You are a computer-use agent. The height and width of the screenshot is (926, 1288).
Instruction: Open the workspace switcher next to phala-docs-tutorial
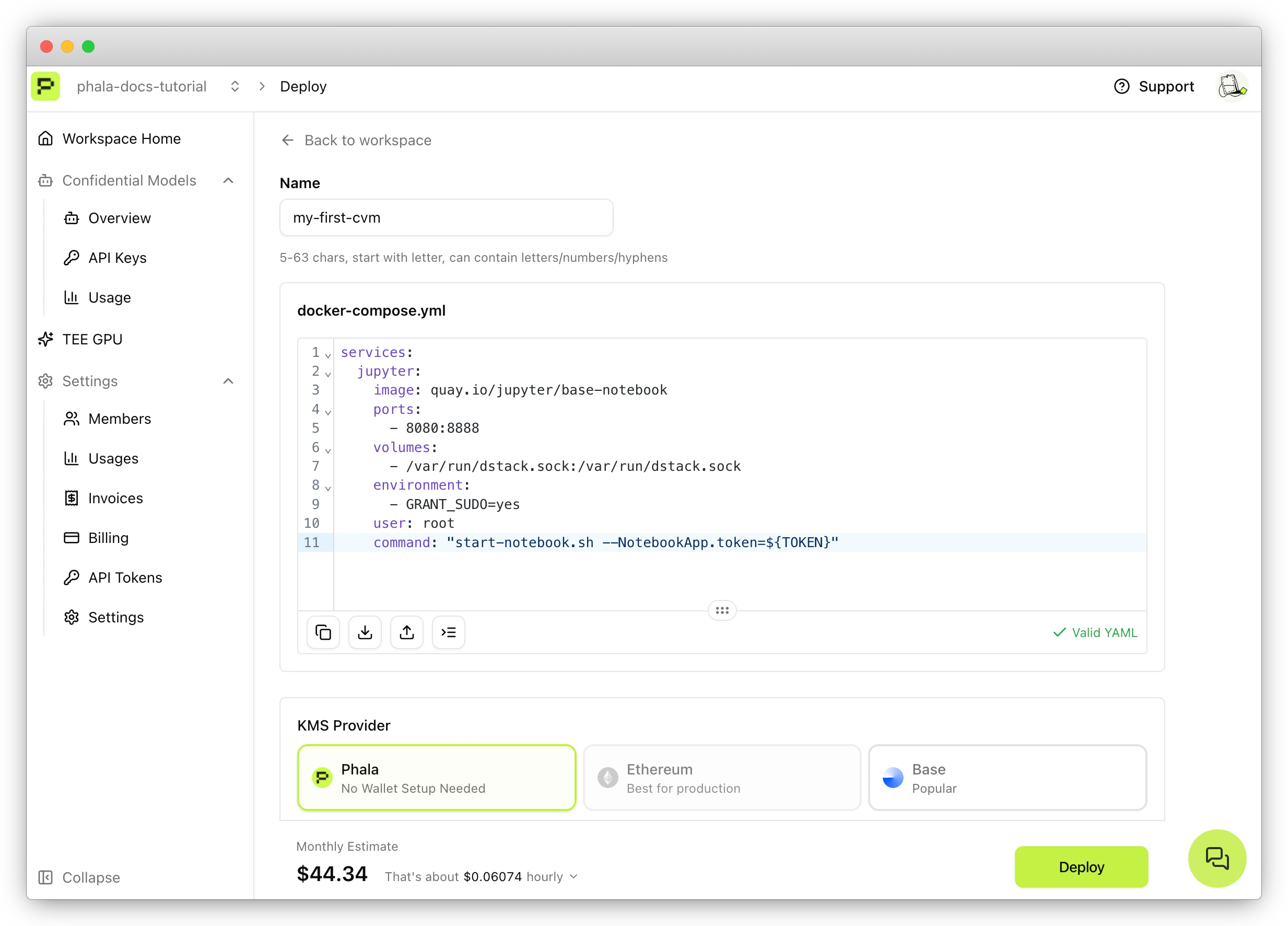pyautogui.click(x=235, y=86)
